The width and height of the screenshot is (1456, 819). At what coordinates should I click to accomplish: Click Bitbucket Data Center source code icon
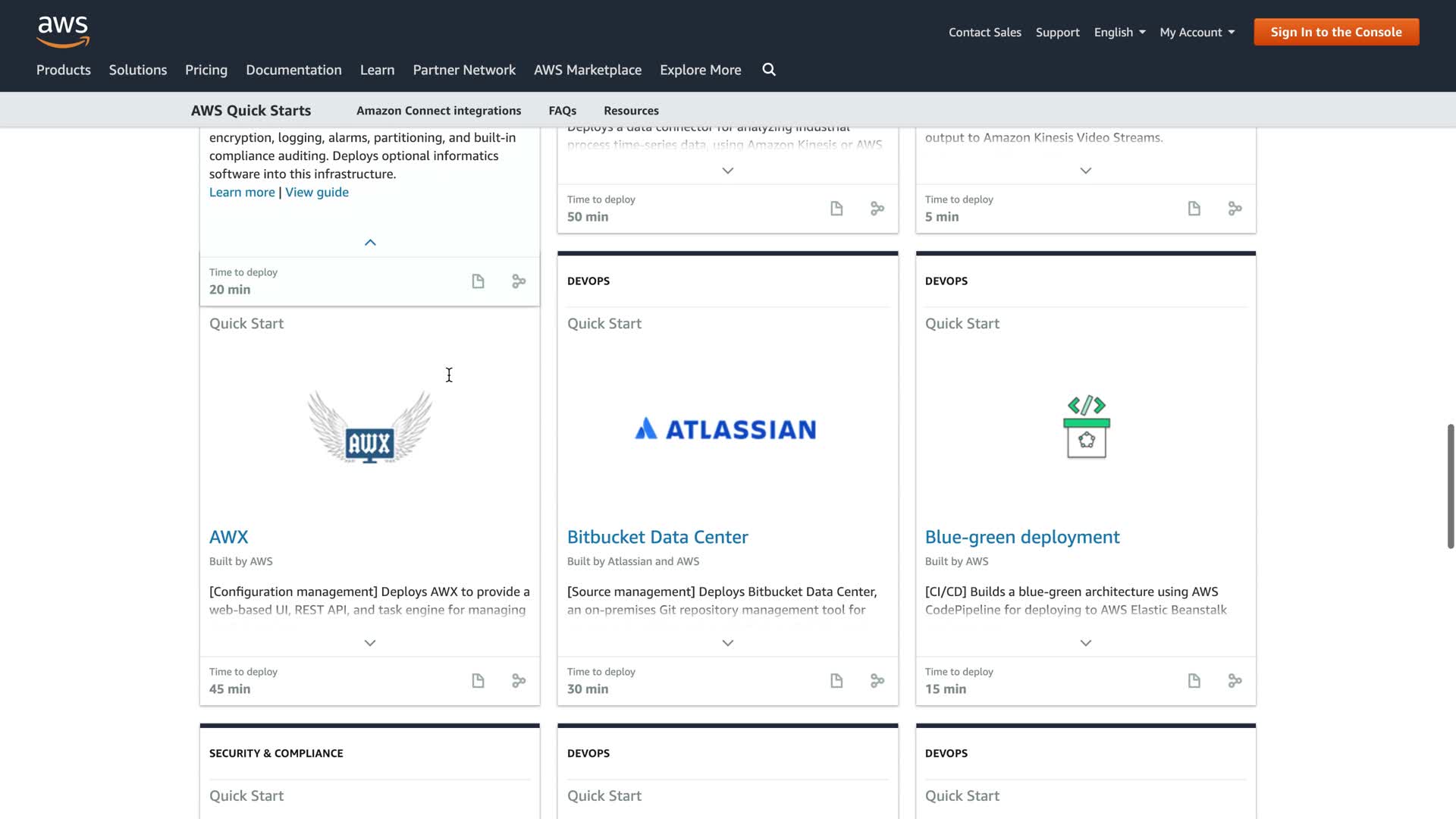877,680
